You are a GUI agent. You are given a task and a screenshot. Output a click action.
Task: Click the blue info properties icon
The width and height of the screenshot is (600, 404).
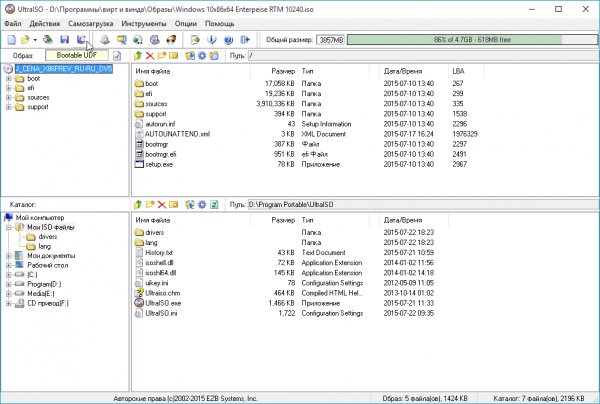point(212,40)
